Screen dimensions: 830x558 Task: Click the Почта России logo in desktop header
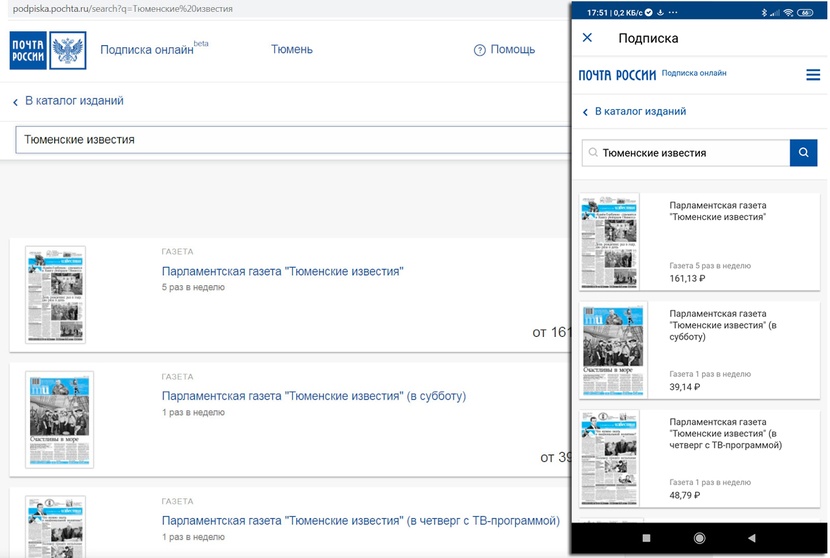click(x=28, y=50)
